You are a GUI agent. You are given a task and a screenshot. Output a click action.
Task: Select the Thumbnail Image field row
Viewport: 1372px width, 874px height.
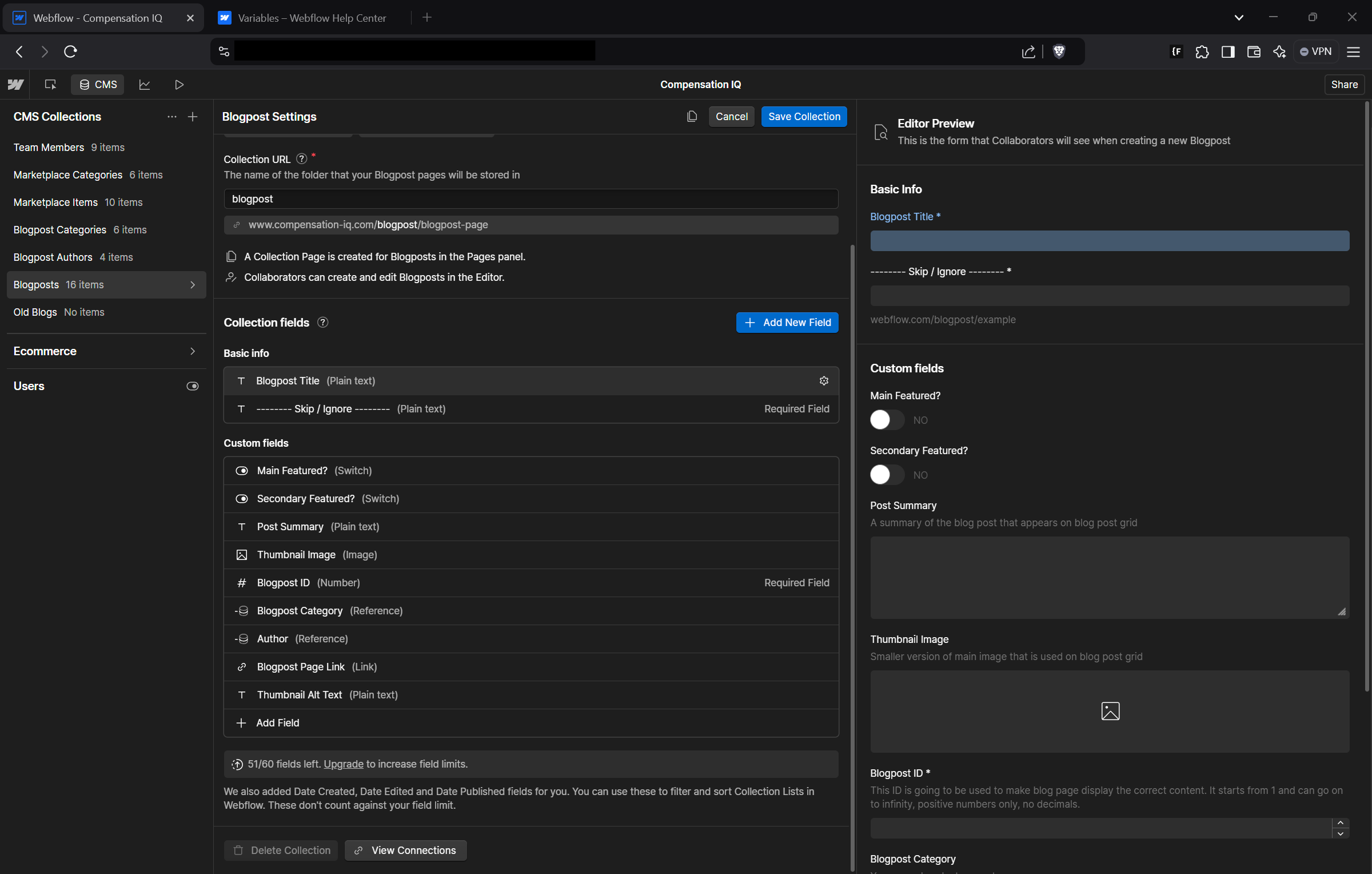click(x=531, y=555)
